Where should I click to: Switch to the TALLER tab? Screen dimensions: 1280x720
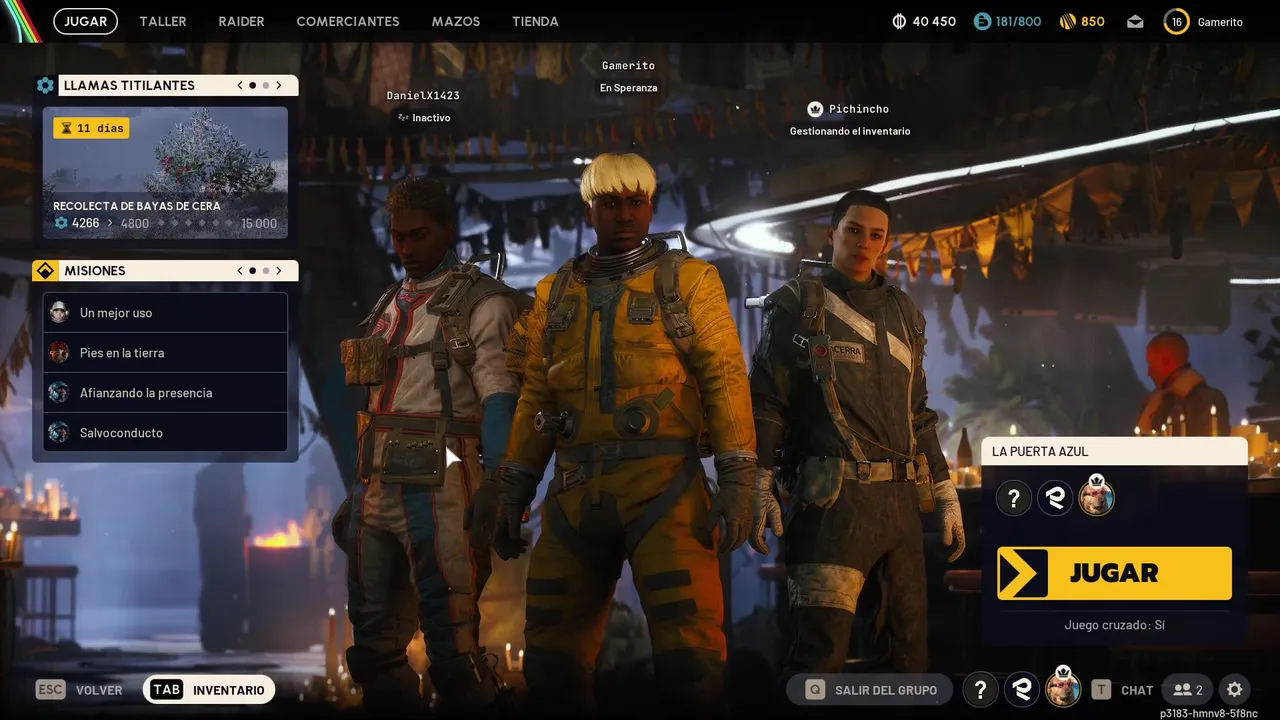click(163, 21)
